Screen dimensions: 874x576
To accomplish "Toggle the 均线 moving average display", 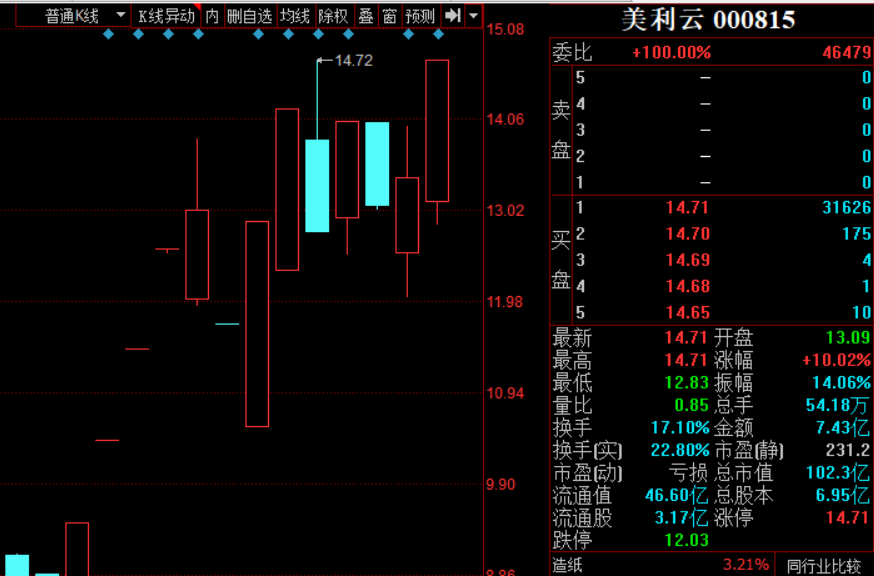I will click(x=295, y=16).
